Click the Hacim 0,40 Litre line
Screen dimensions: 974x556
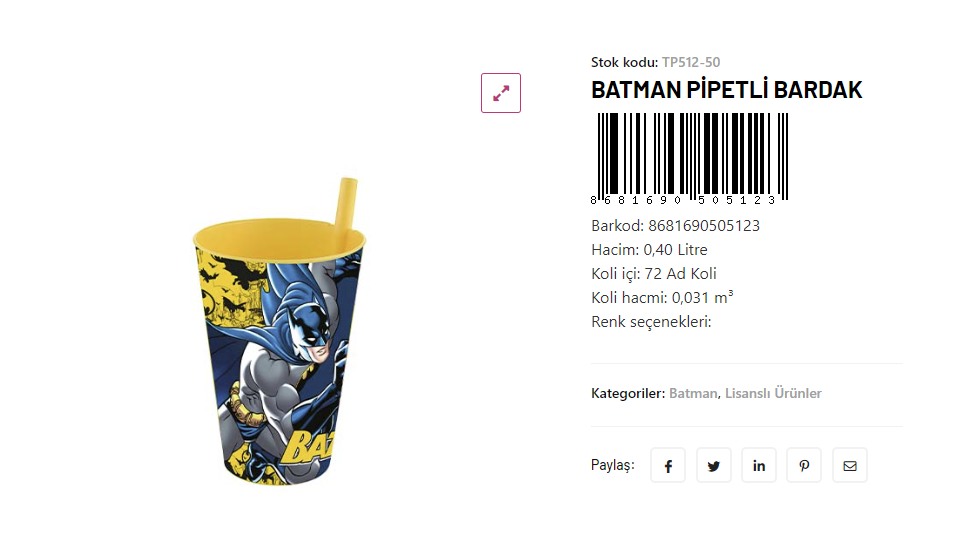(x=649, y=250)
